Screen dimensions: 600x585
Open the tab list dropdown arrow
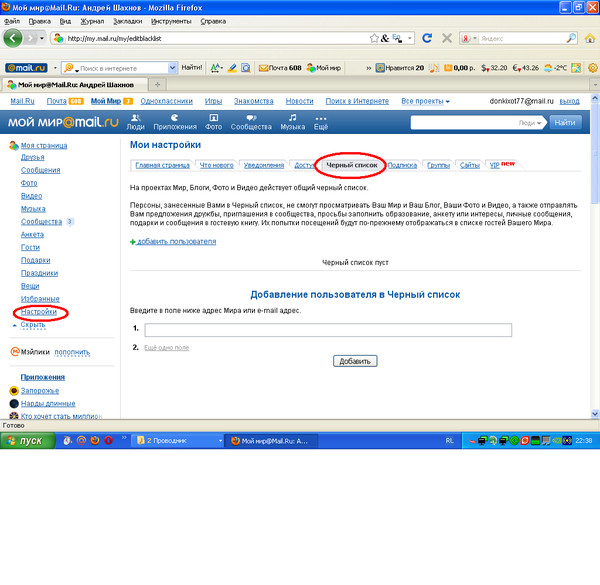pos(595,85)
